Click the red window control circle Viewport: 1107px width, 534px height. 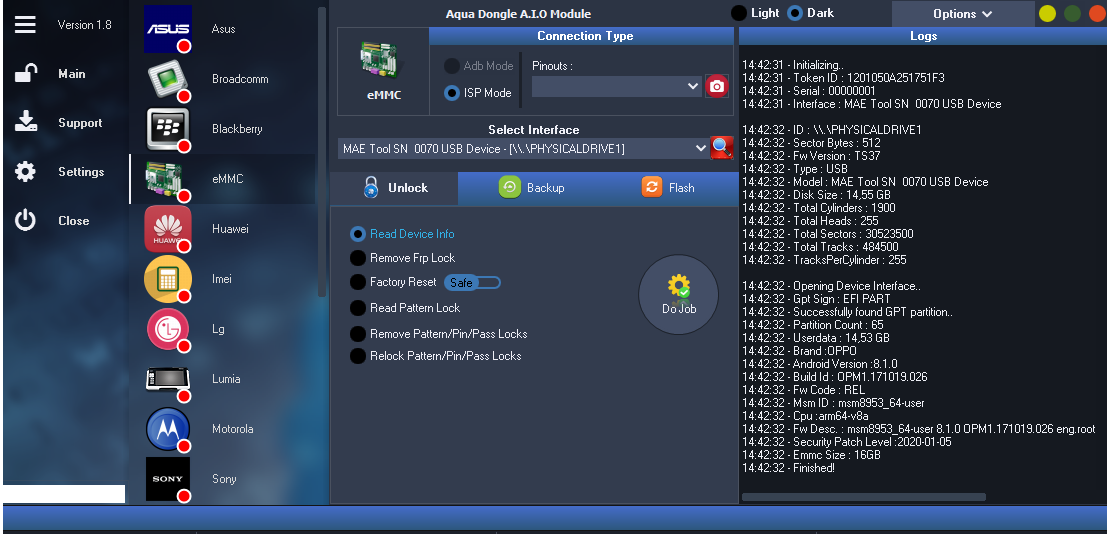[1098, 13]
